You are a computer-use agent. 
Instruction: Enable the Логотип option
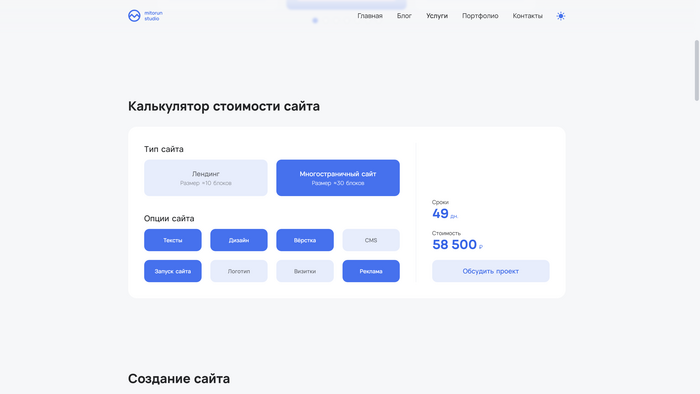click(239, 271)
